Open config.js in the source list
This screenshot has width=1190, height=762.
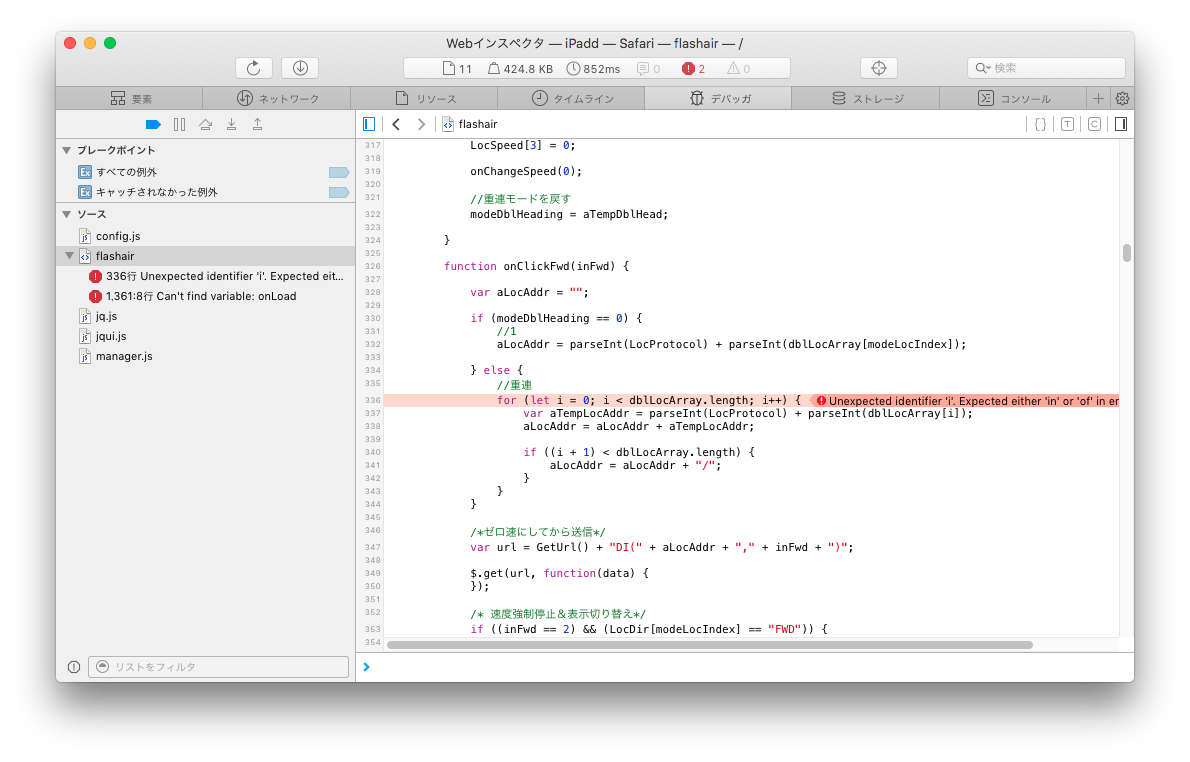pyautogui.click(x=206, y=236)
